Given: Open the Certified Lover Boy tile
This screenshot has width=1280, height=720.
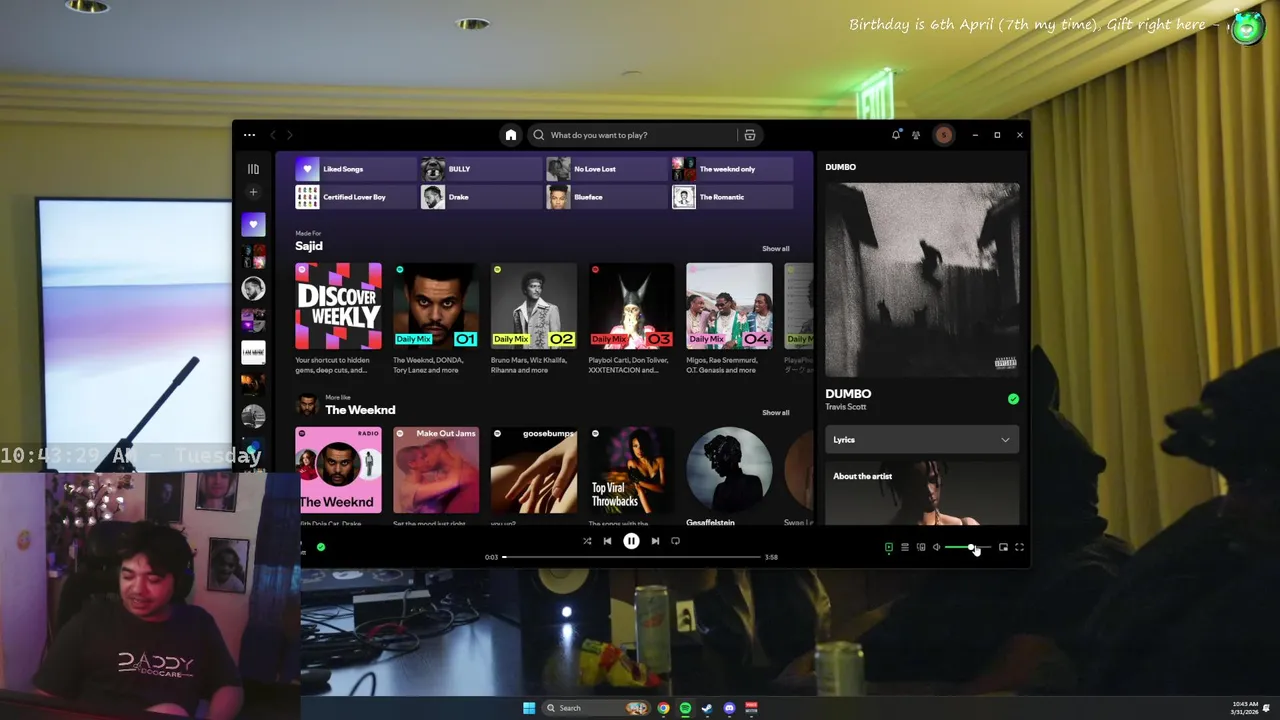Looking at the screenshot, I should point(356,197).
